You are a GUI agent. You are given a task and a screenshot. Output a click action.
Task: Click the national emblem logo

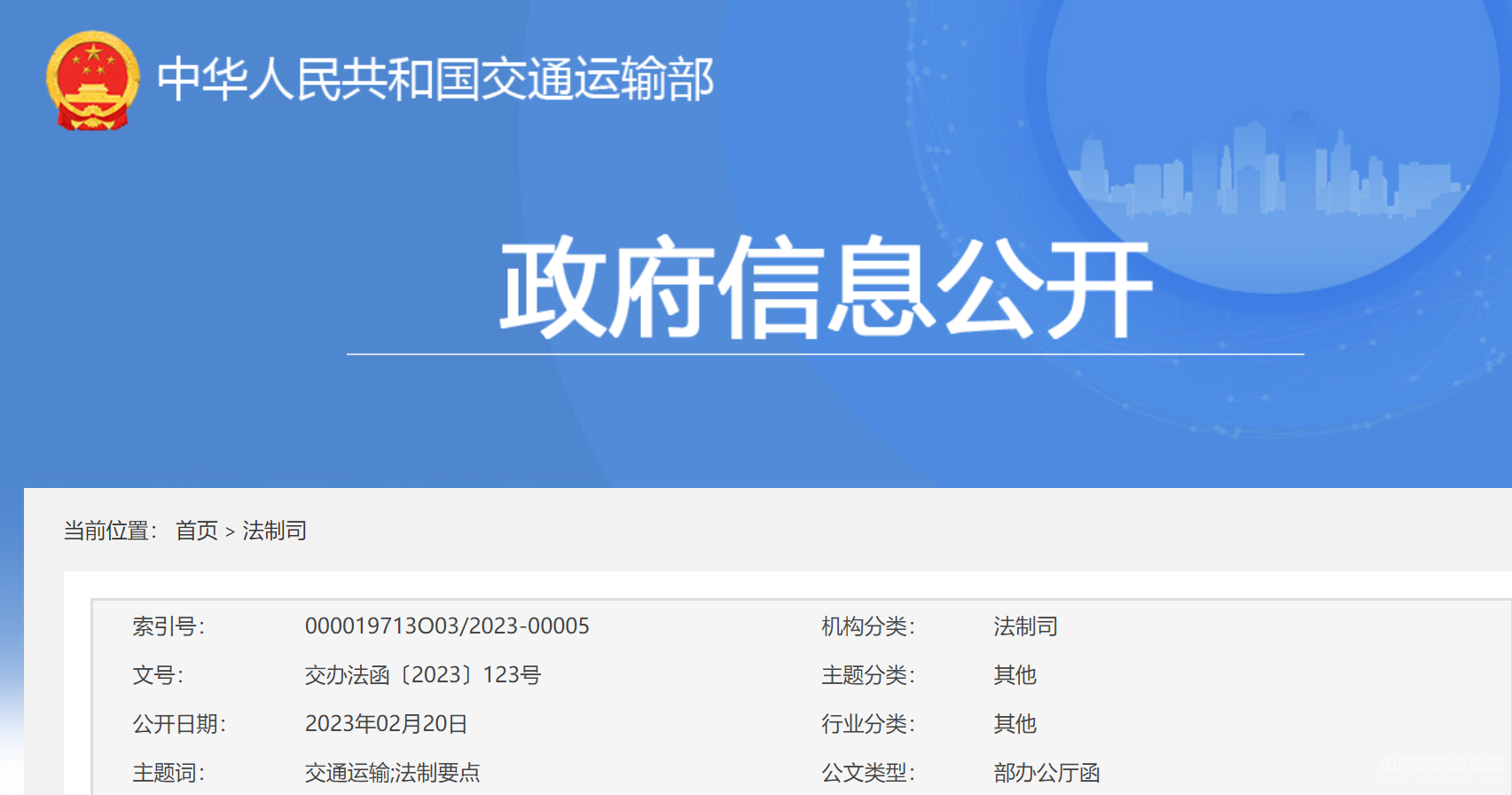(x=93, y=81)
